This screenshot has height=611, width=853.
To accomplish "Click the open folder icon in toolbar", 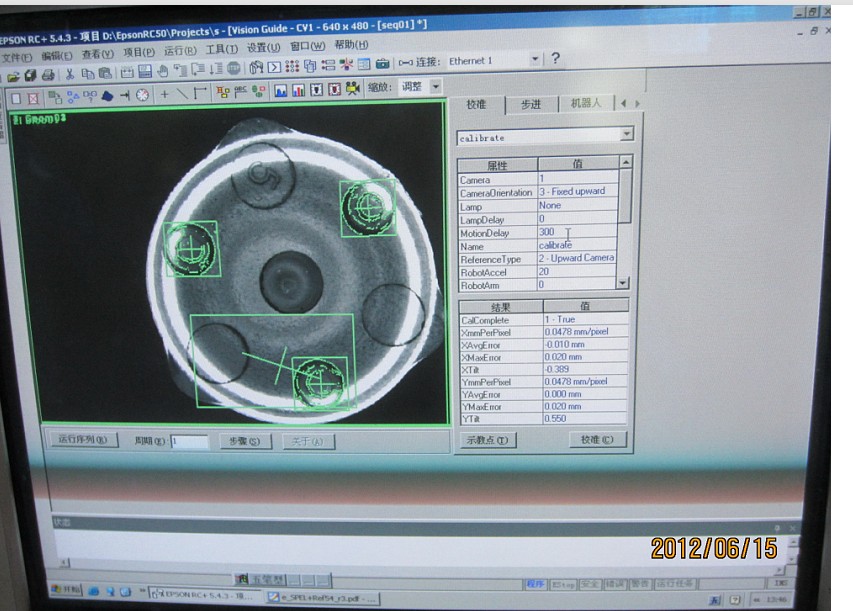I will pyautogui.click(x=14, y=76).
